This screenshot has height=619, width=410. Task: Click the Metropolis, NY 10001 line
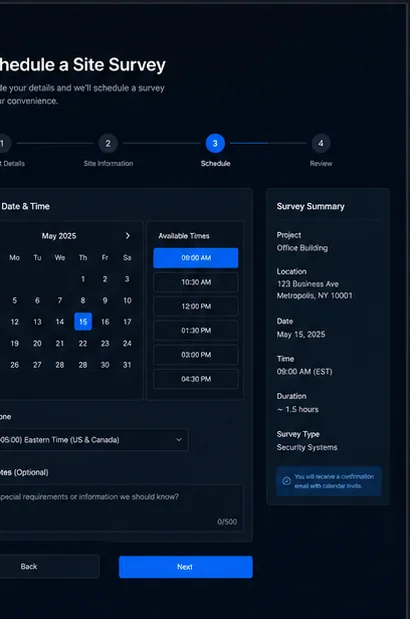(x=315, y=296)
